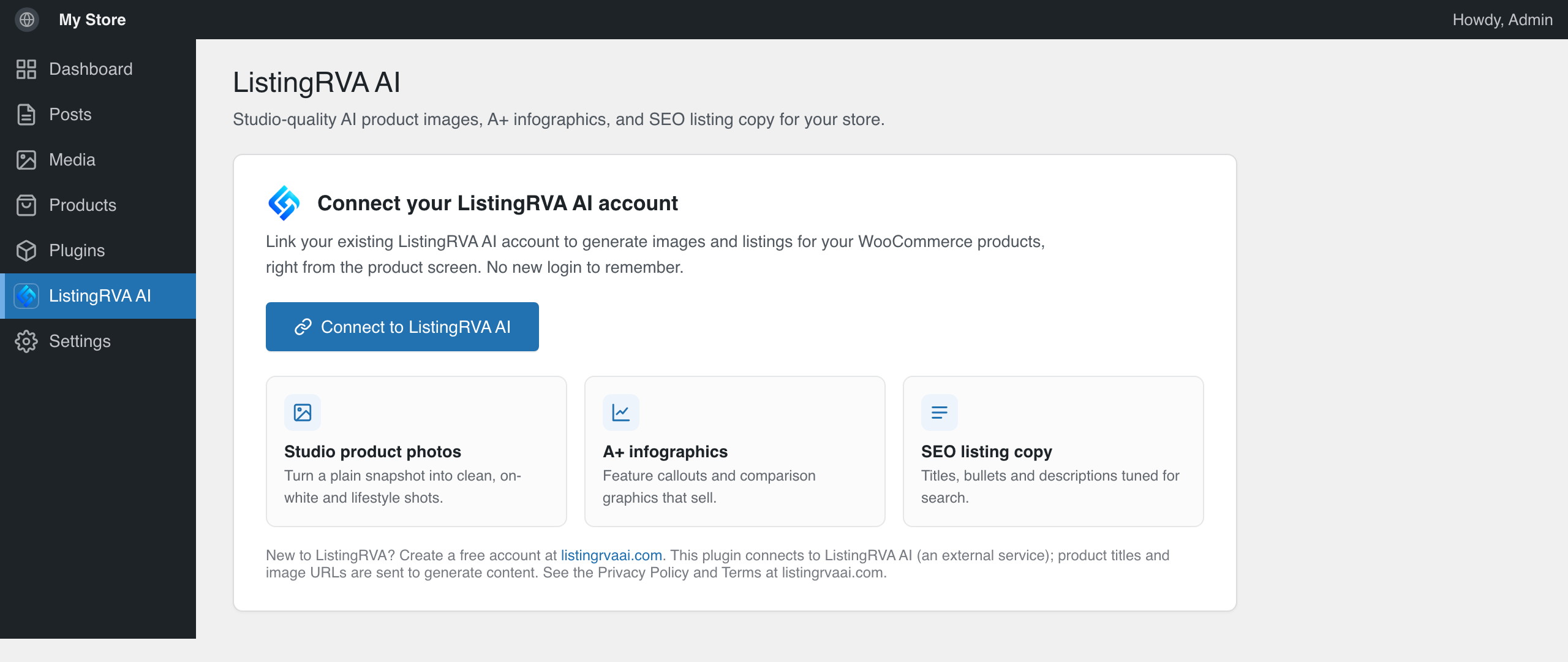The height and width of the screenshot is (662, 1568).
Task: Click the 'Studio product photos' card title
Action: point(372,452)
